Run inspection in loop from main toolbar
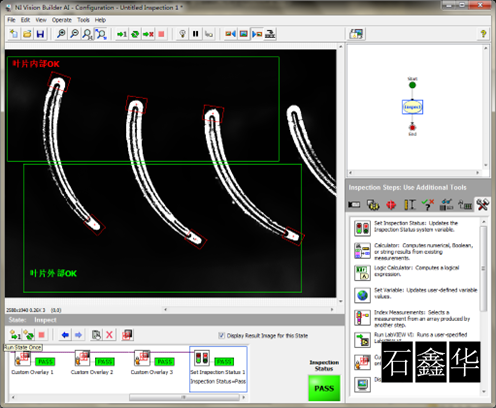 (x=135, y=34)
